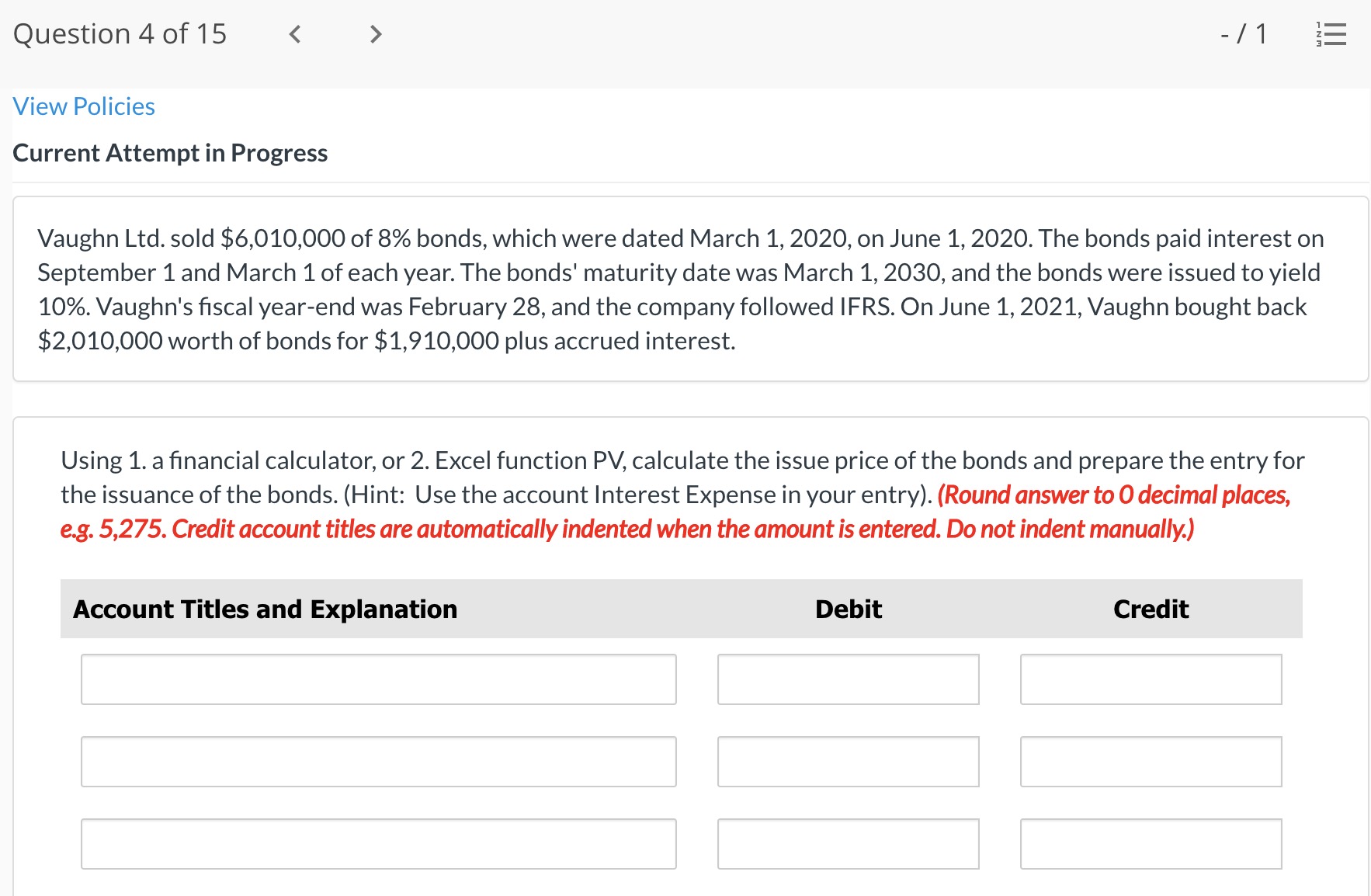Image resolution: width=1371 pixels, height=896 pixels.
Task: Click the third Account Titles input box
Action: (x=378, y=843)
